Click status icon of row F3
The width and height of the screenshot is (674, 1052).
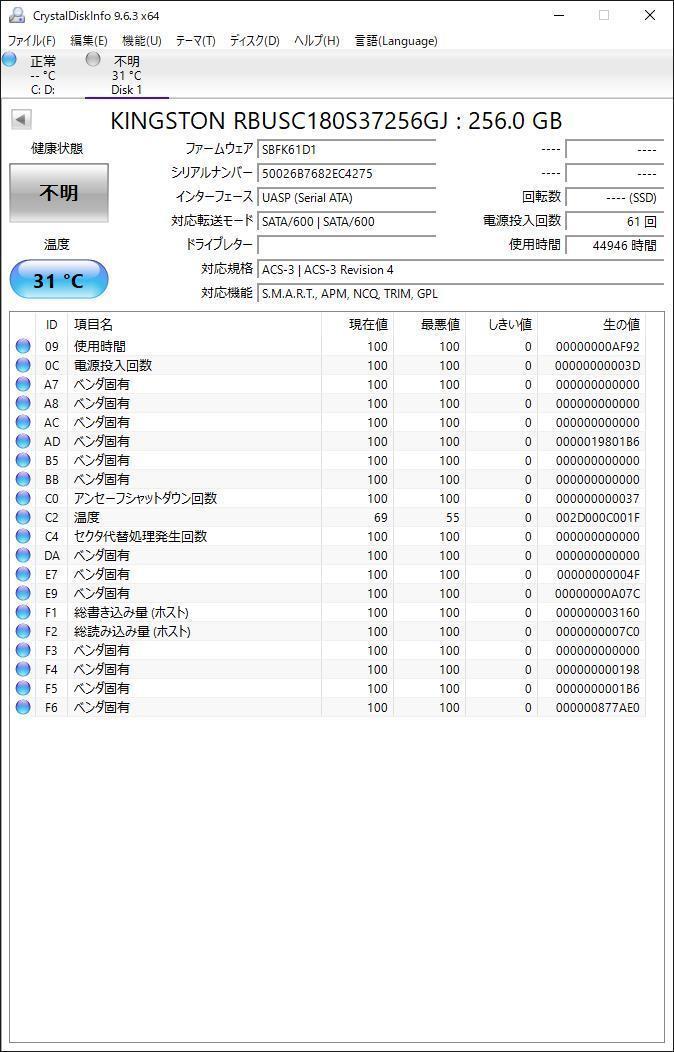point(23,650)
